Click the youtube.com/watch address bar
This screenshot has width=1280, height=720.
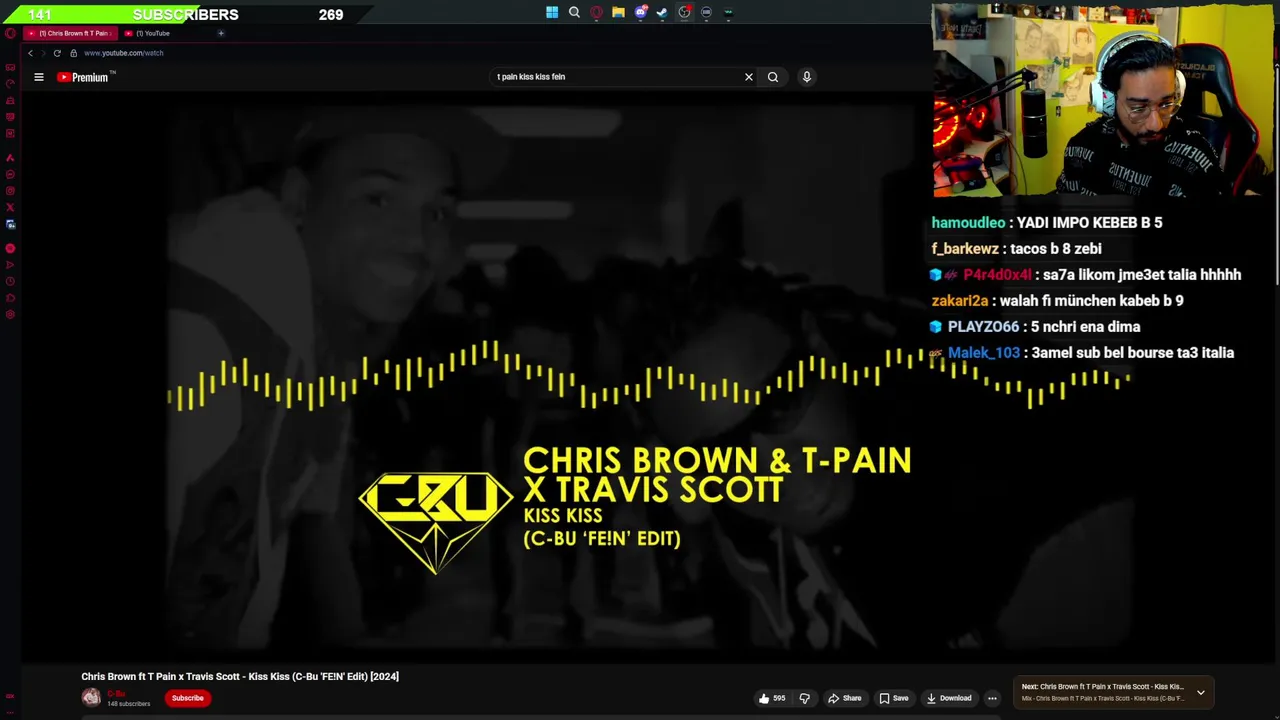tap(124, 53)
